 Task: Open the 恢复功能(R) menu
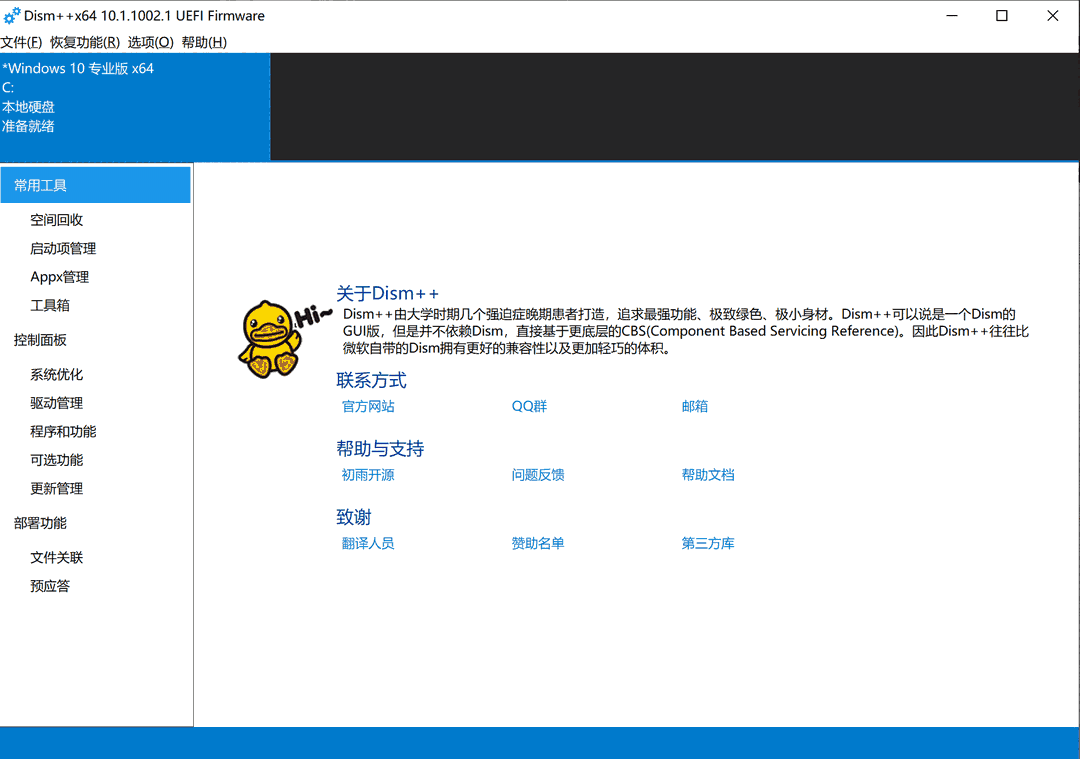(85, 42)
